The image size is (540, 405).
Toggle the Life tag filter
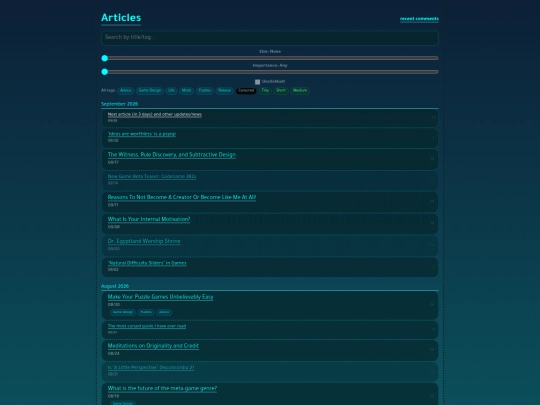(x=171, y=91)
